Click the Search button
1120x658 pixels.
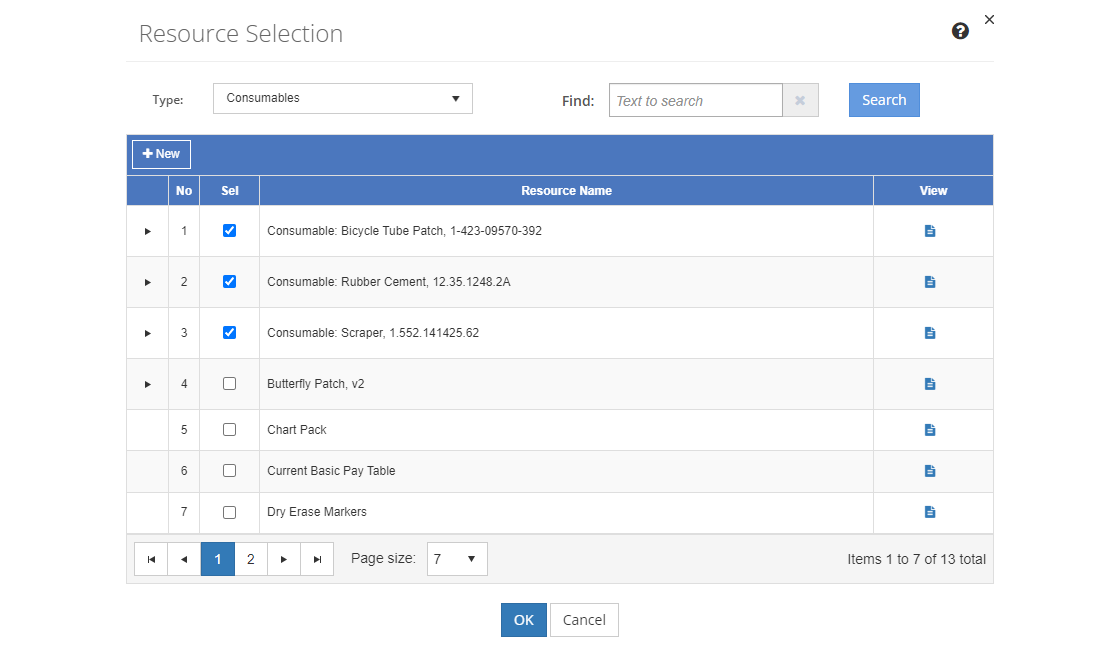(x=884, y=100)
